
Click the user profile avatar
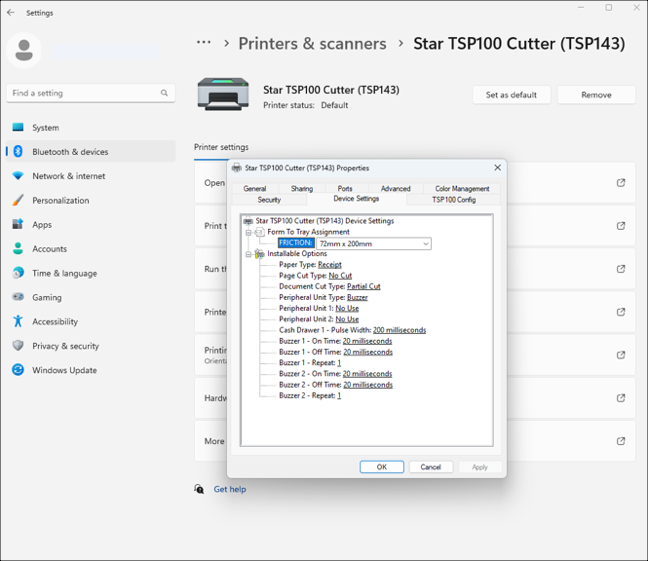(x=24, y=50)
